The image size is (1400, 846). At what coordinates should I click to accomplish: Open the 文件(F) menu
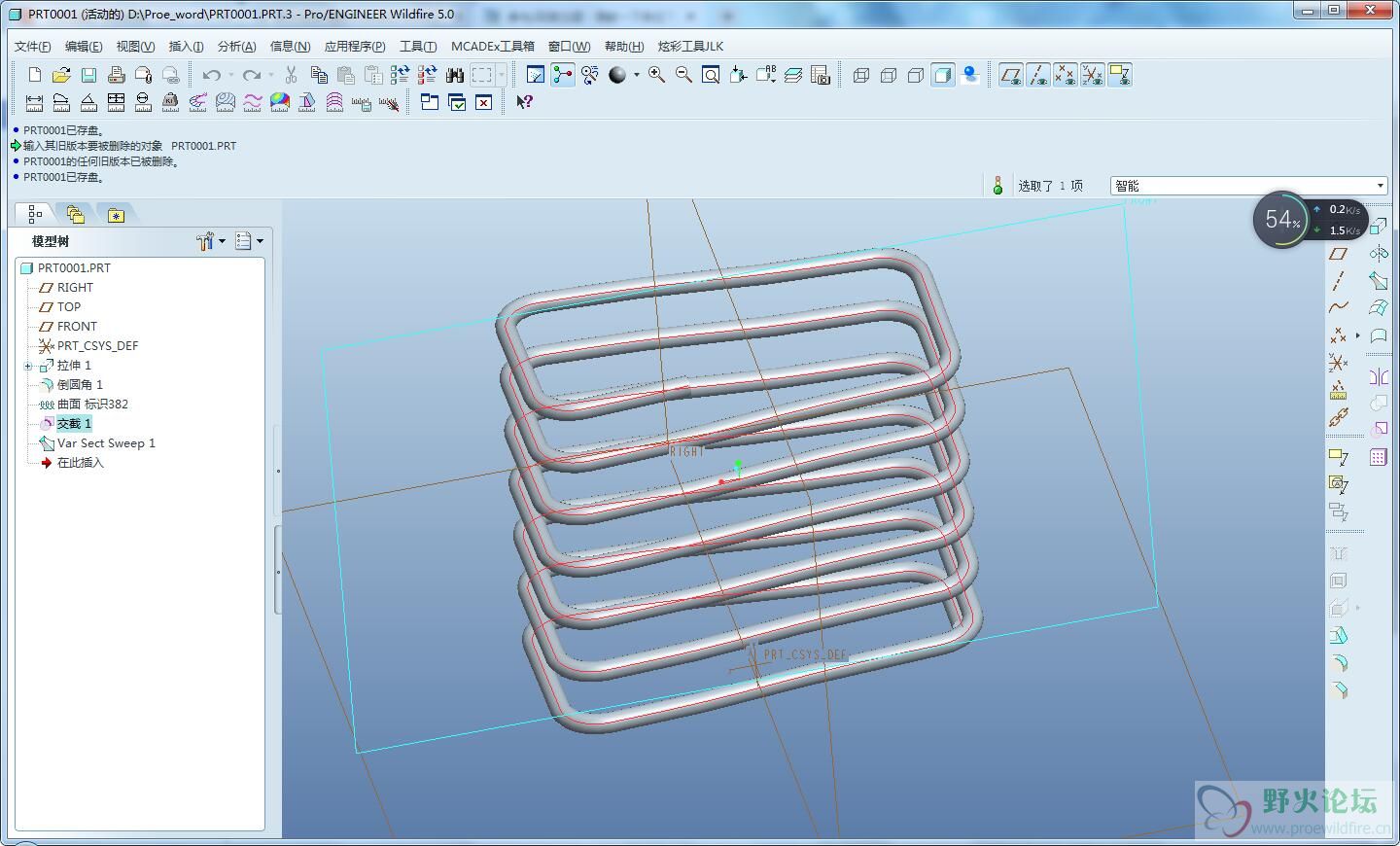click(33, 46)
